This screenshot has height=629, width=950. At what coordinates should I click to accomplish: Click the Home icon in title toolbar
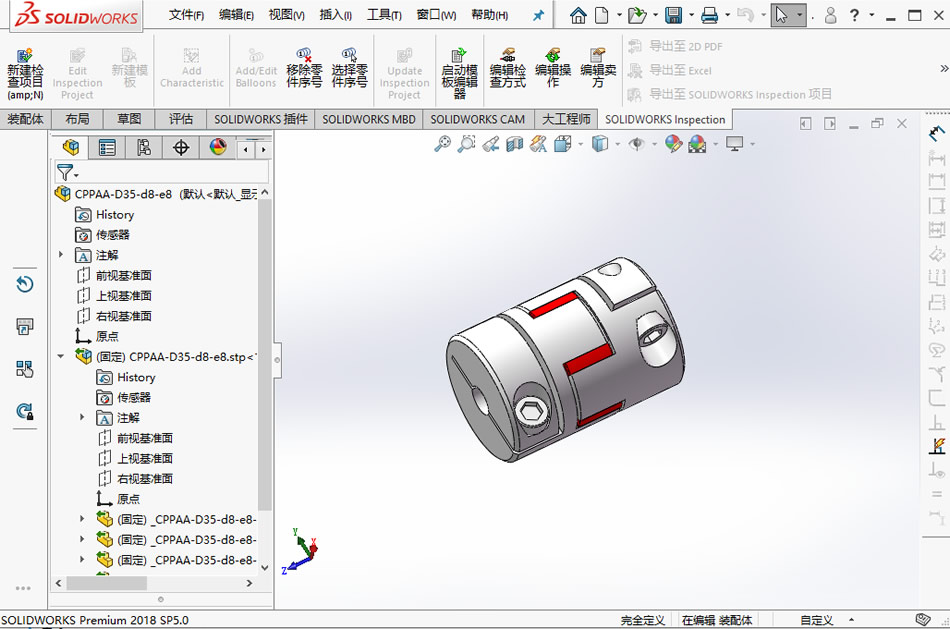578,15
